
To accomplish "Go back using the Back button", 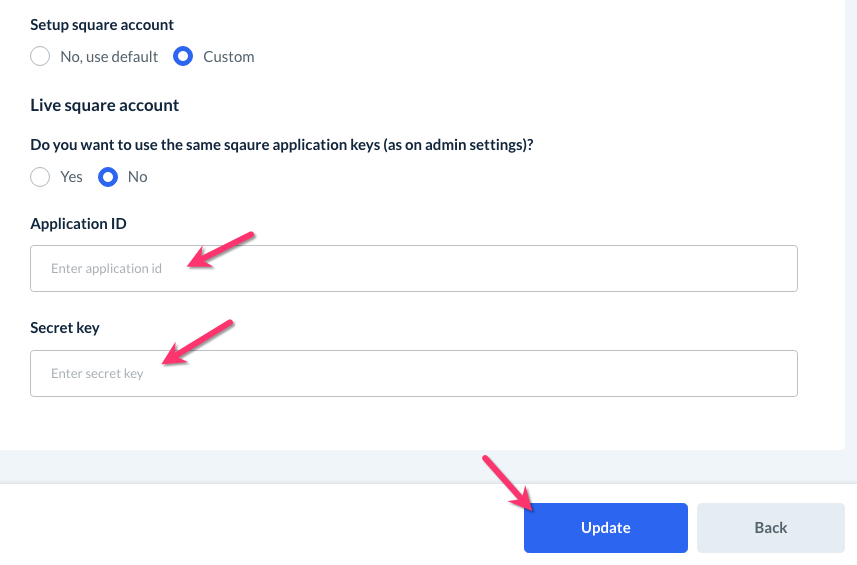I will [x=770, y=528].
